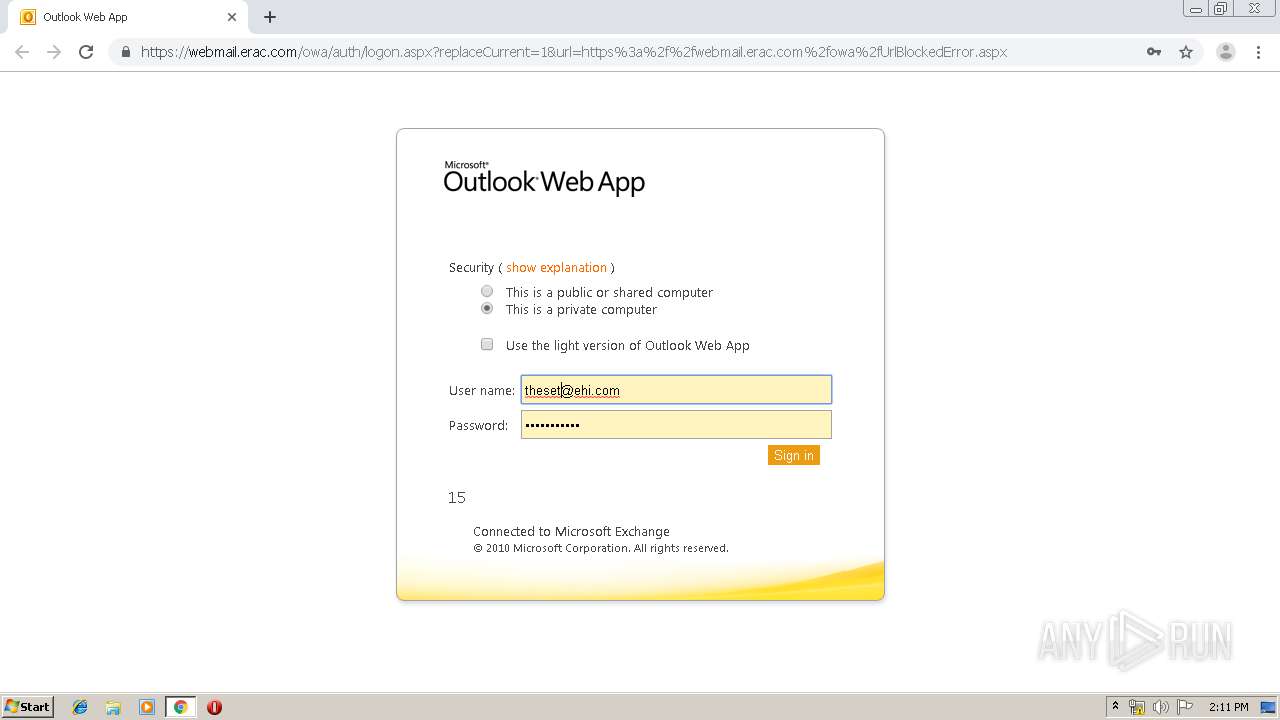Viewport: 1280px width, 720px height.
Task: Enable the light version of Outlook Web App
Action: click(487, 344)
